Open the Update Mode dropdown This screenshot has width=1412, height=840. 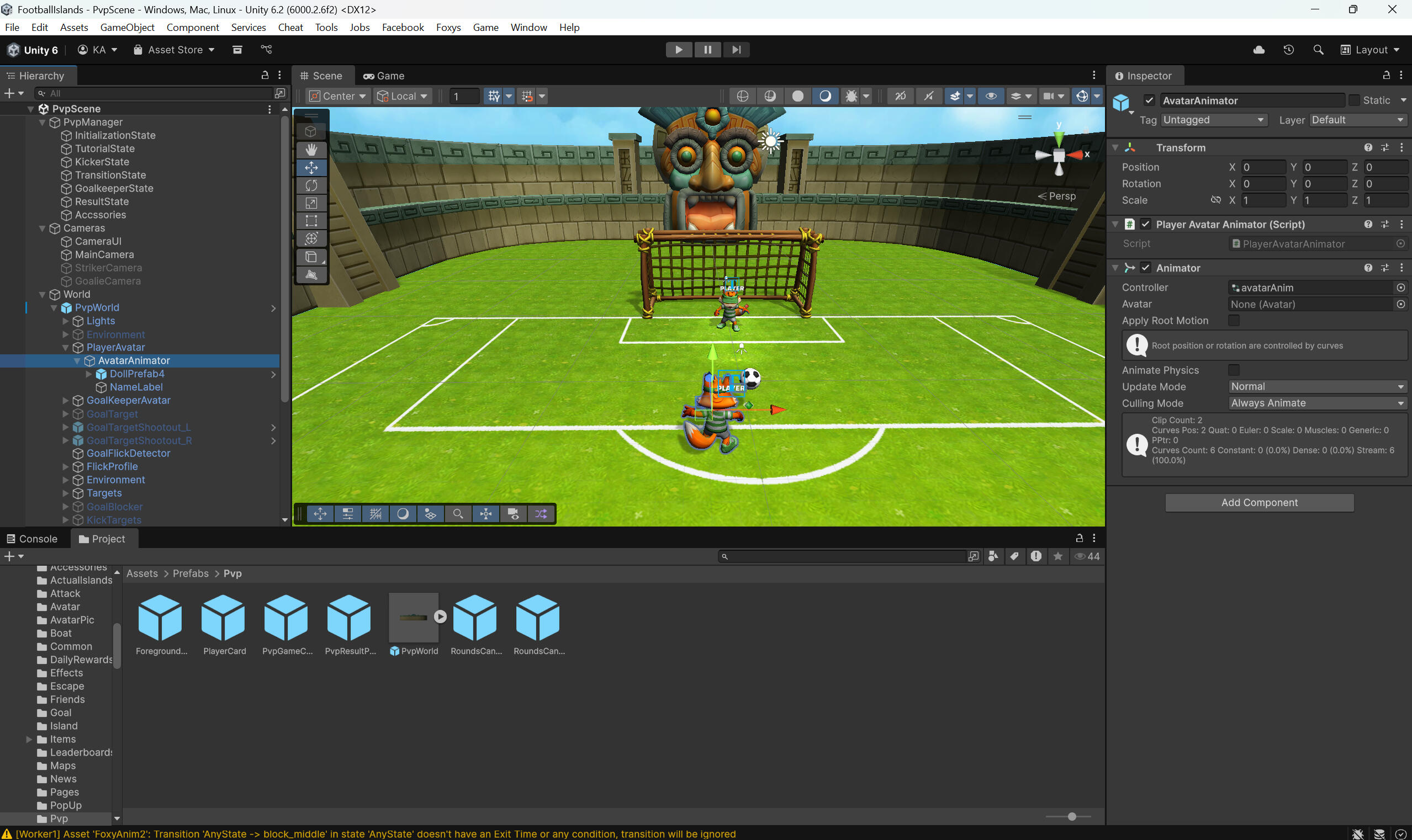(x=1317, y=386)
